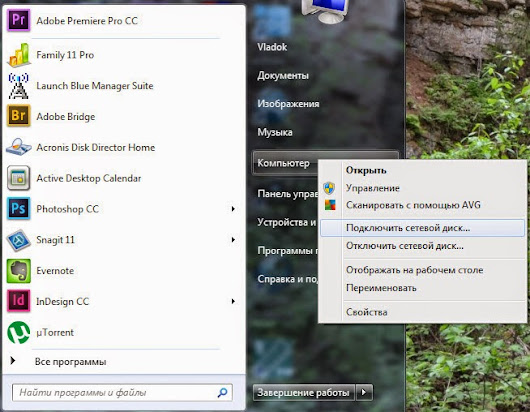Click the µTorrent green icon
This screenshot has width=530, height=412.
pyautogui.click(x=19, y=332)
